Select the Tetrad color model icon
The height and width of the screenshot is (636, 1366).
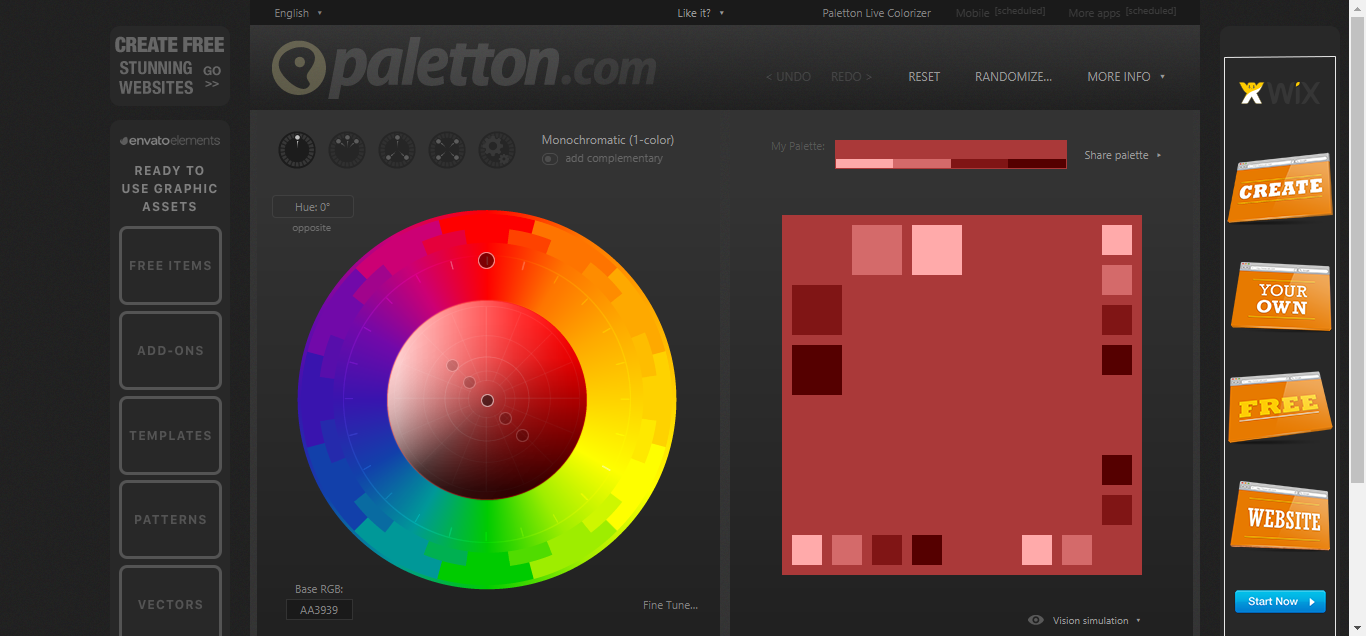(447, 150)
